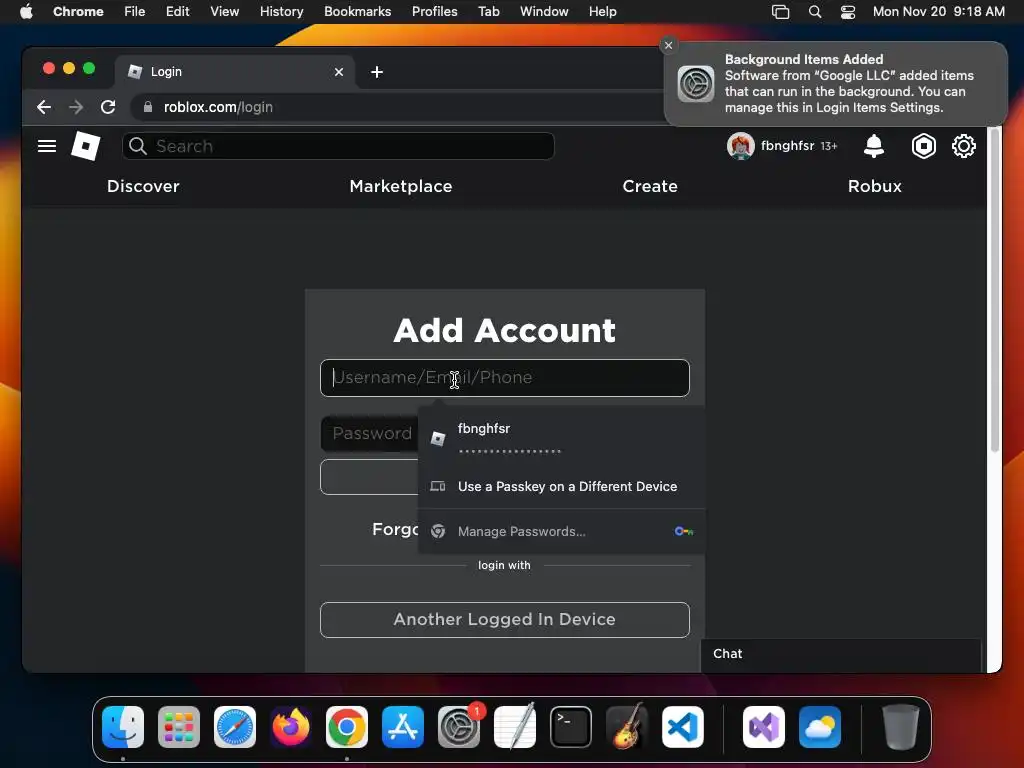
Task: Click the Another Logged In Device button
Action: point(505,620)
